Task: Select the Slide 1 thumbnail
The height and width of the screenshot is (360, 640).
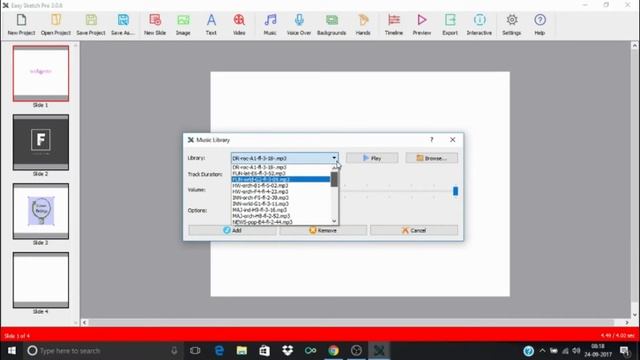Action: [40, 73]
